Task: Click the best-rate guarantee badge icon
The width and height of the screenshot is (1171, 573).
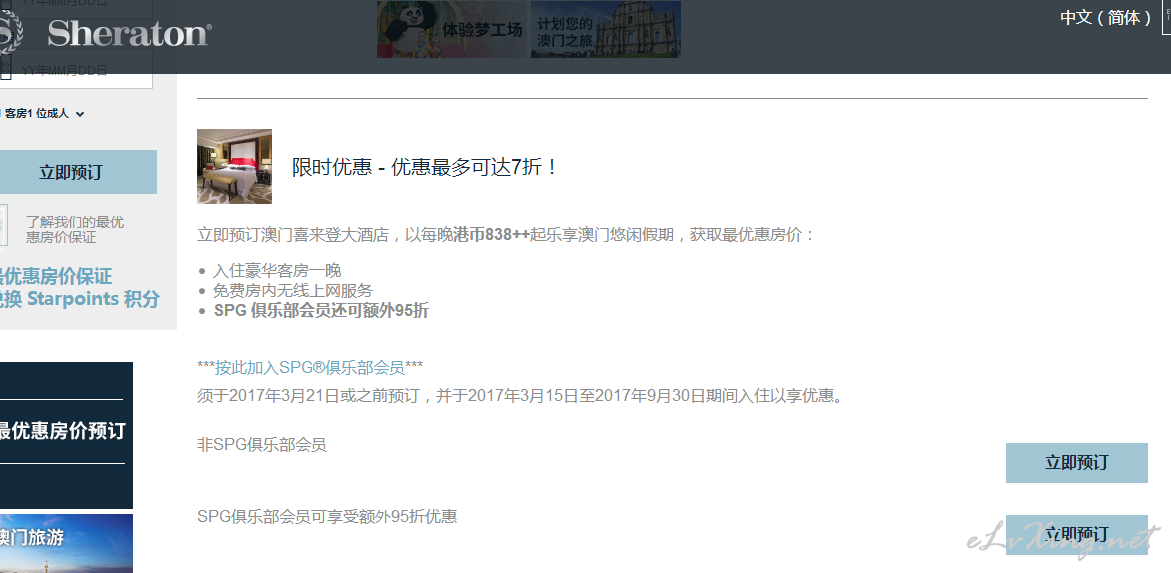Action: tap(4, 226)
